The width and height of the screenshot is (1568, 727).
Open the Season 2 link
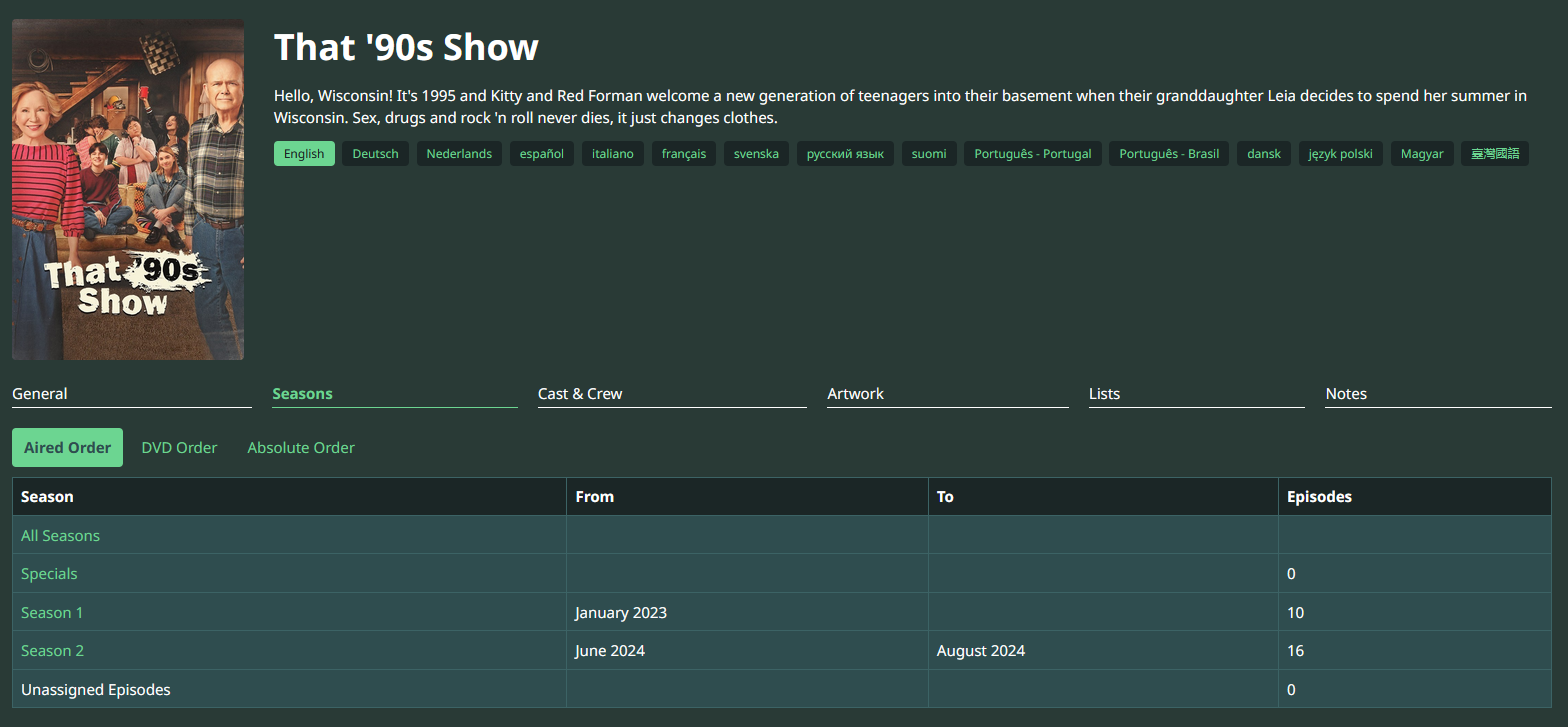click(52, 651)
